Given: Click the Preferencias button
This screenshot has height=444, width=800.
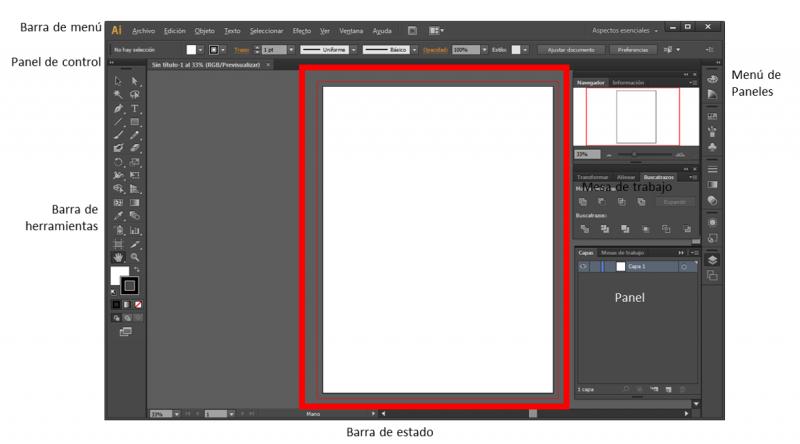Looking at the screenshot, I should pyautogui.click(x=632, y=48).
